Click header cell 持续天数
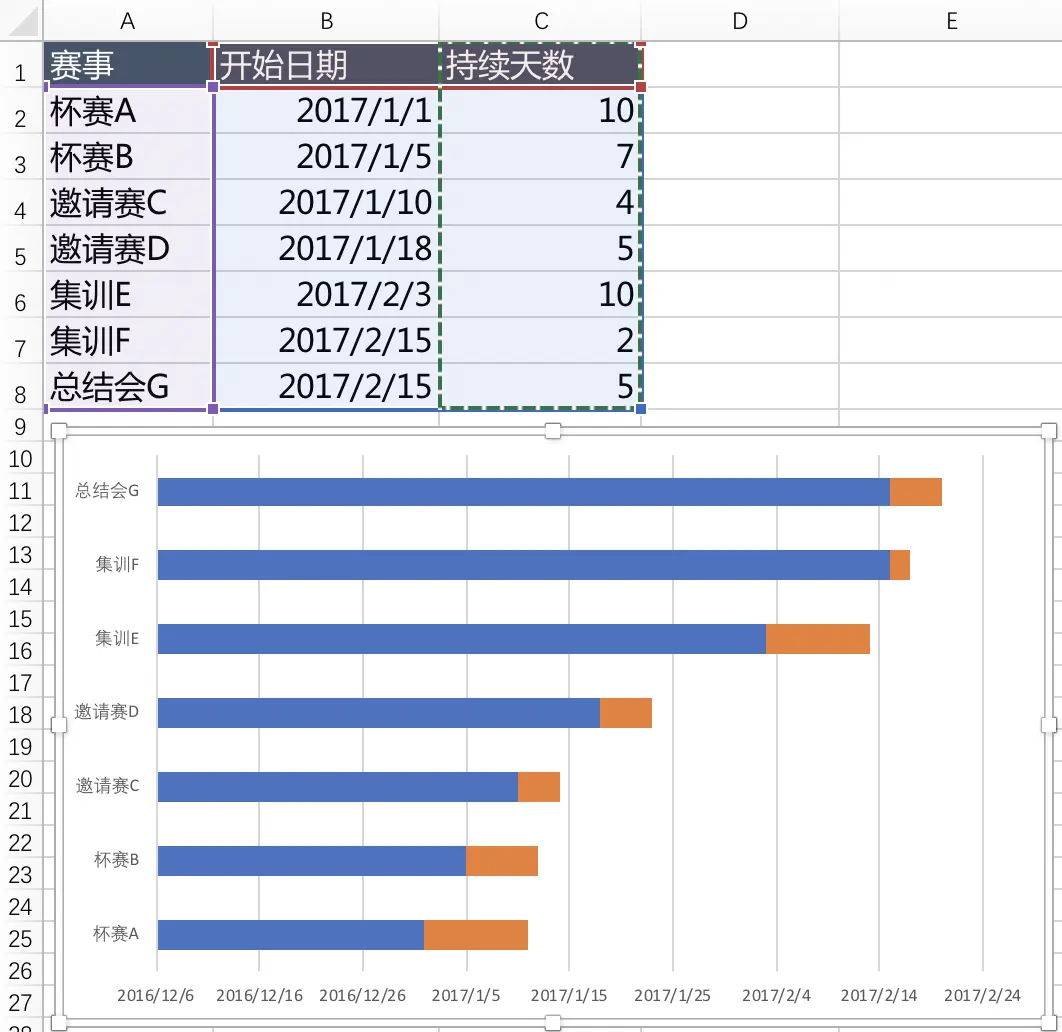This screenshot has width=1062, height=1032. coord(540,65)
